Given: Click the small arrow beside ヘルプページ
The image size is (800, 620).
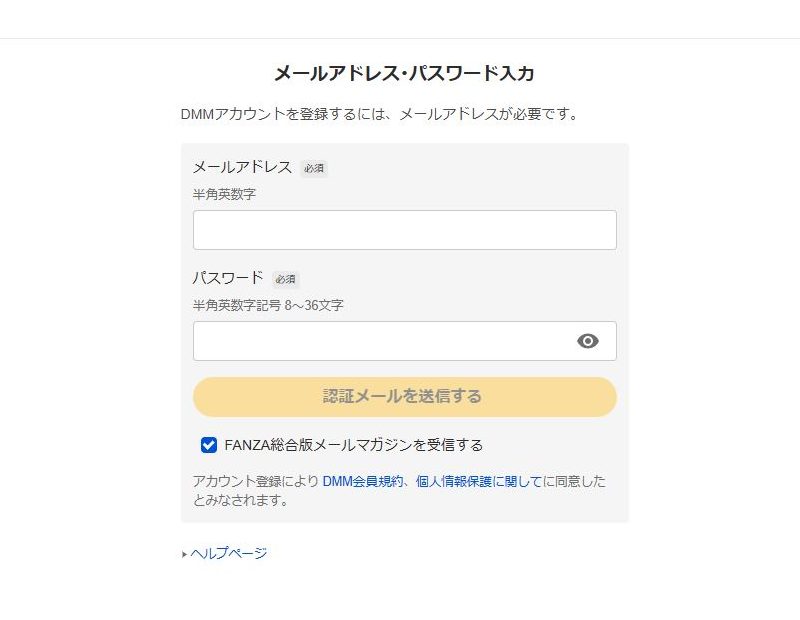Looking at the screenshot, I should 185,554.
